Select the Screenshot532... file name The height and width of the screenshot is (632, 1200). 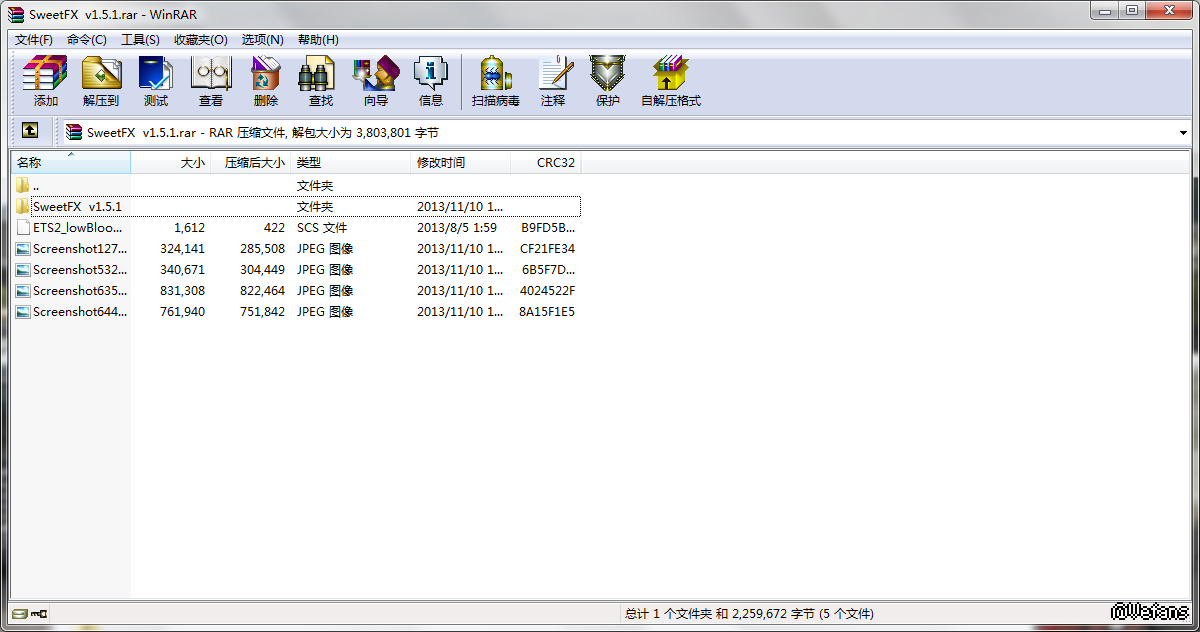pos(80,269)
